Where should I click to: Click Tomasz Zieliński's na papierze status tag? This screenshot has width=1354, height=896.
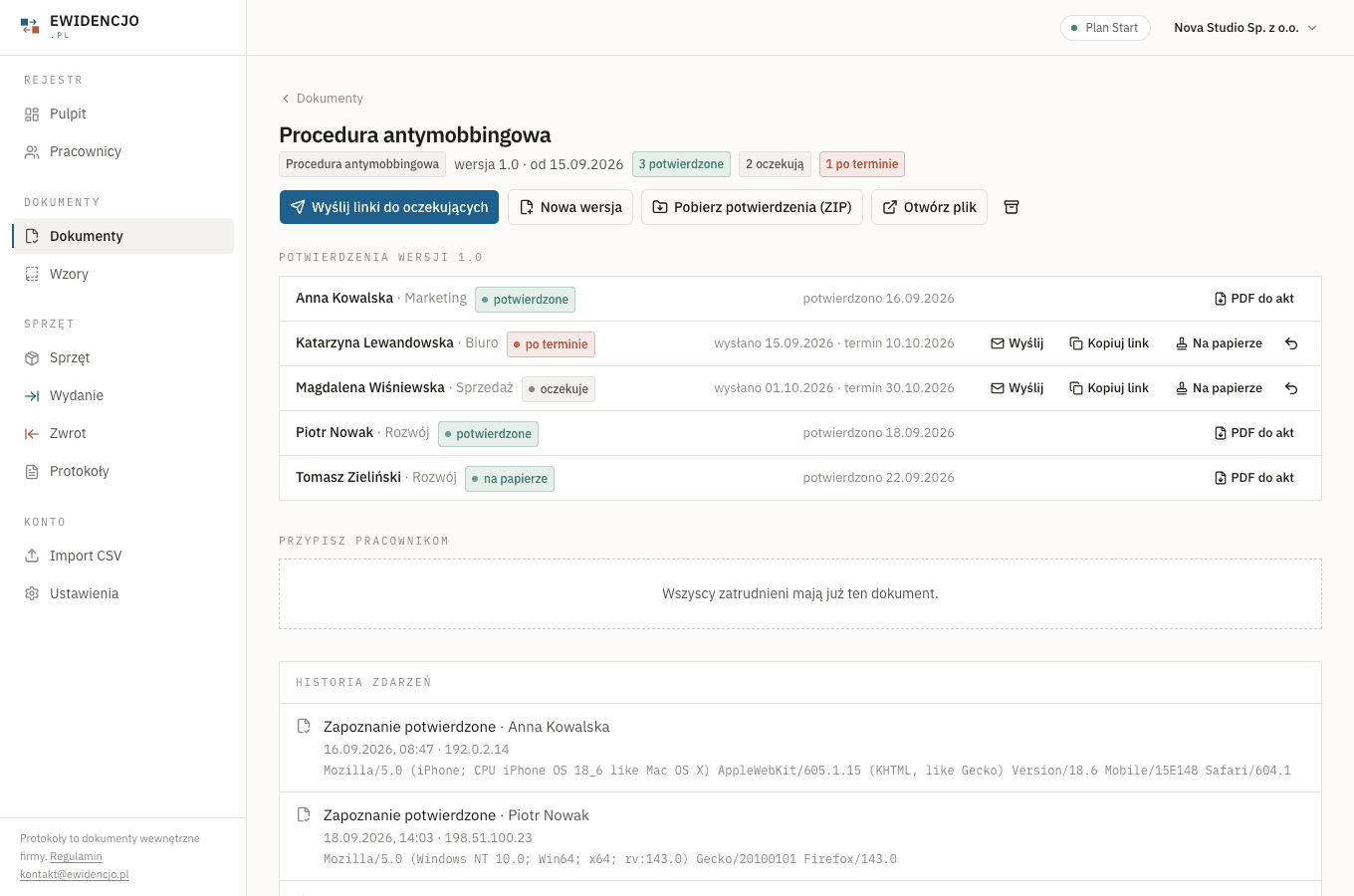510,479
